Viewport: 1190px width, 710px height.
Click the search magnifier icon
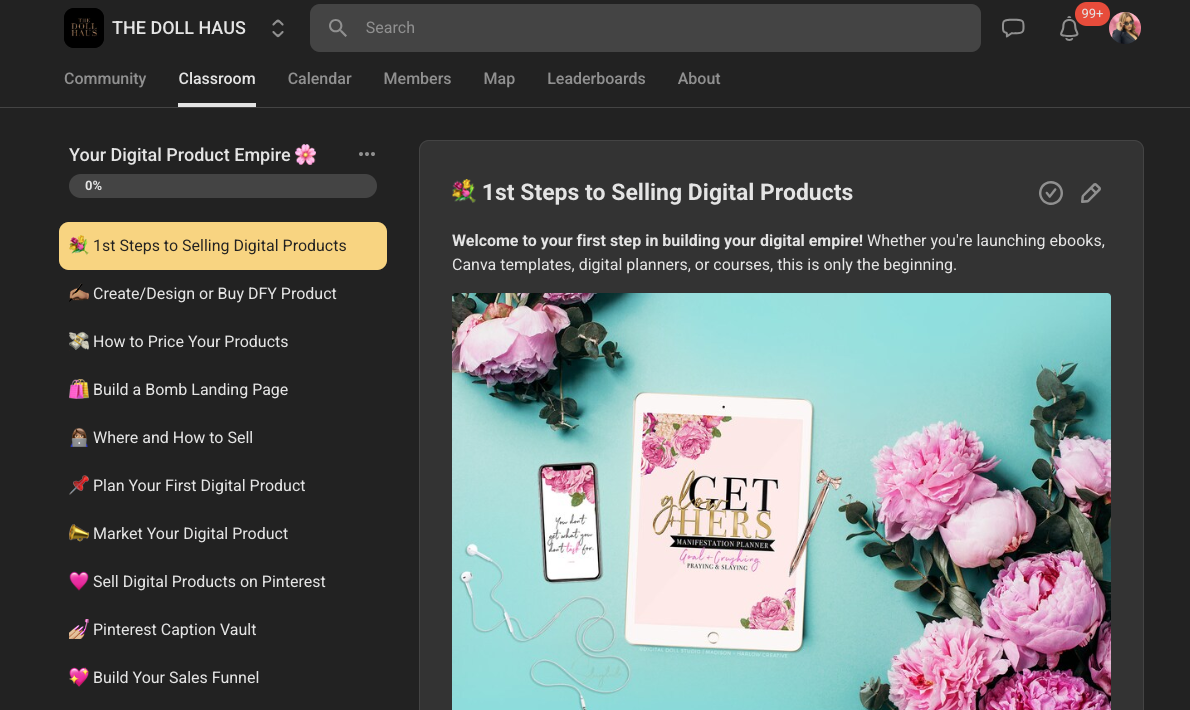(338, 28)
